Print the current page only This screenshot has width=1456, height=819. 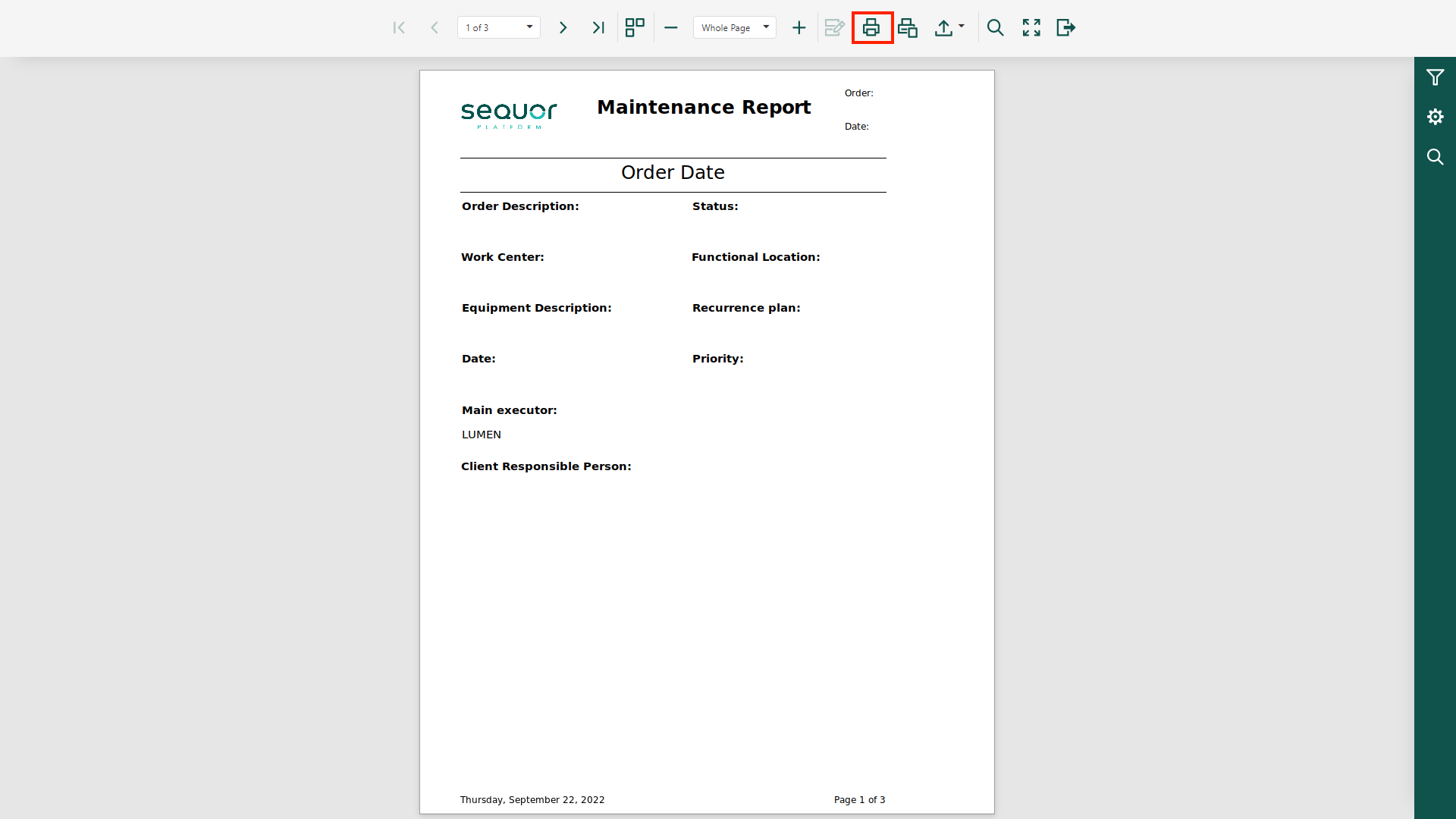(x=908, y=28)
